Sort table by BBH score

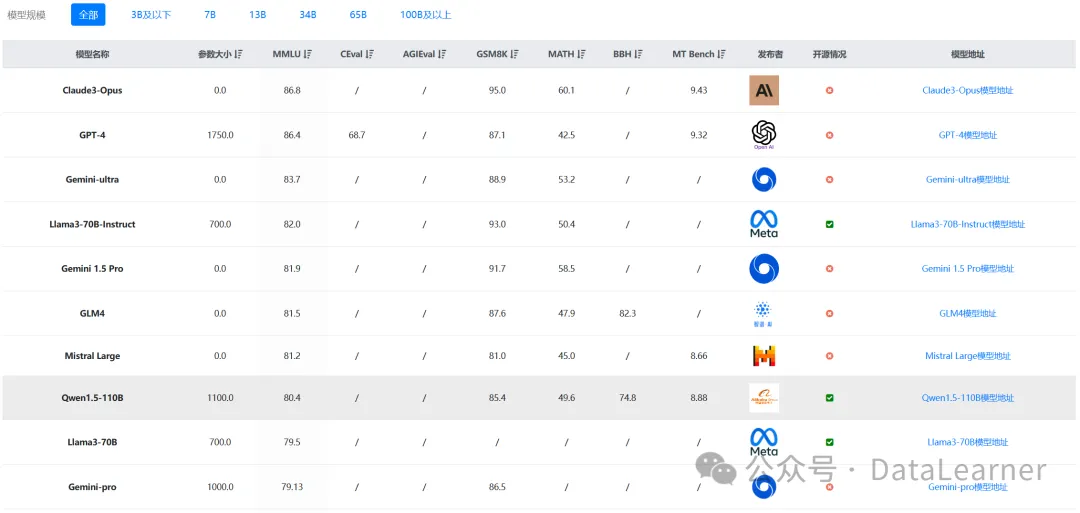[638, 54]
